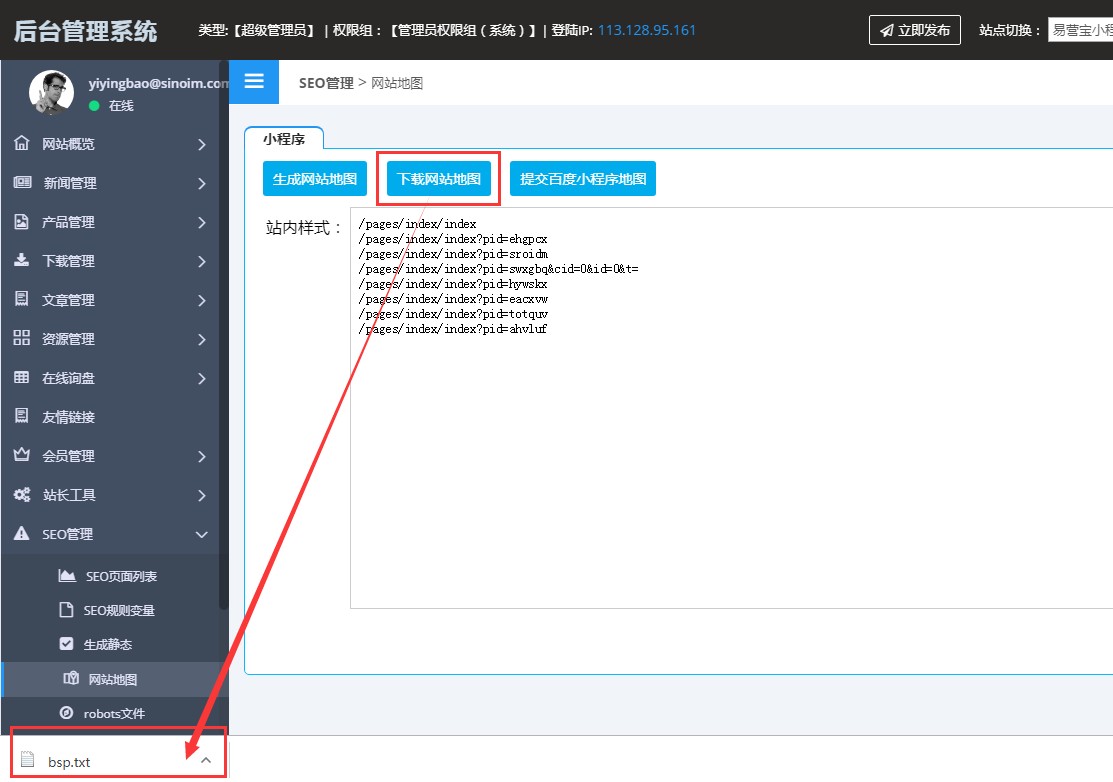1113x782 pixels.
Task: Click the user avatar photo
Action: (x=52, y=93)
